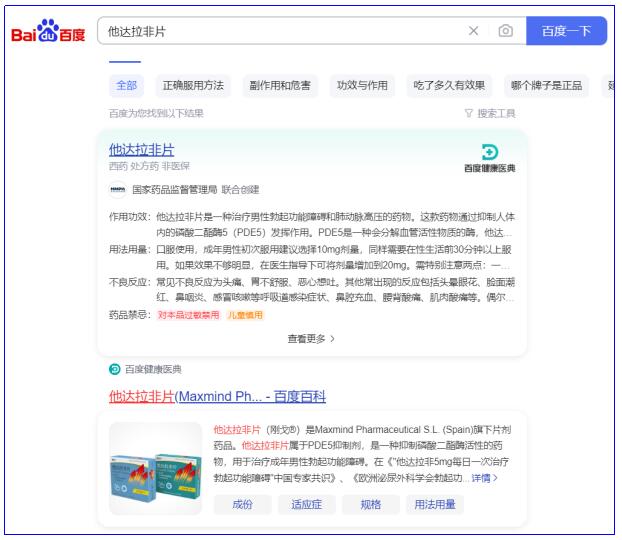Click the 不良反应 description paragraph
The width and height of the screenshot is (622, 540).
(x=335, y=290)
